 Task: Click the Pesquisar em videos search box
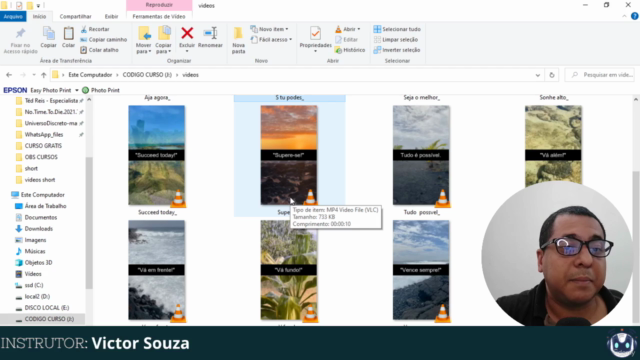600,75
